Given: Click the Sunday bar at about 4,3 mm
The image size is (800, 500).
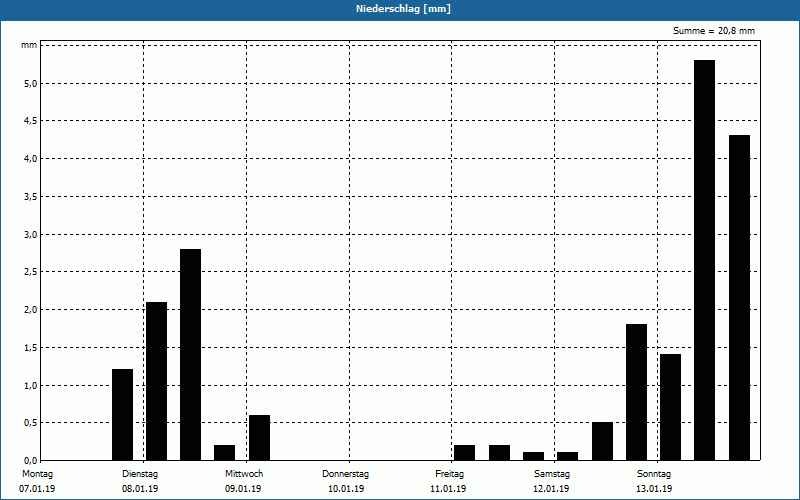Looking at the screenshot, I should point(739,298).
